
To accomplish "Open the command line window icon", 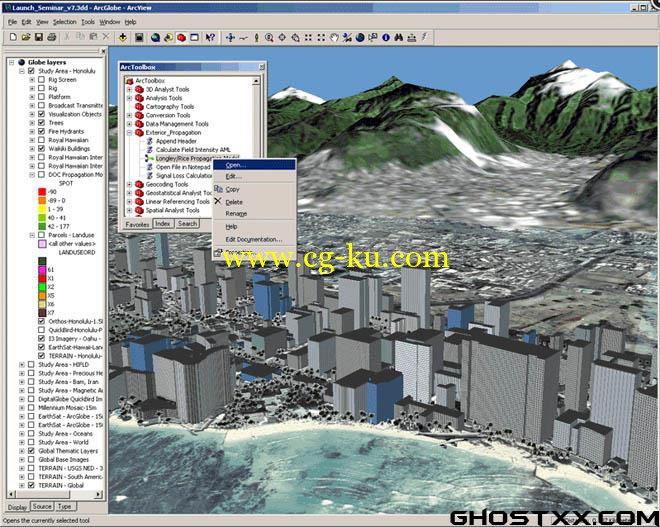I will pos(194,37).
